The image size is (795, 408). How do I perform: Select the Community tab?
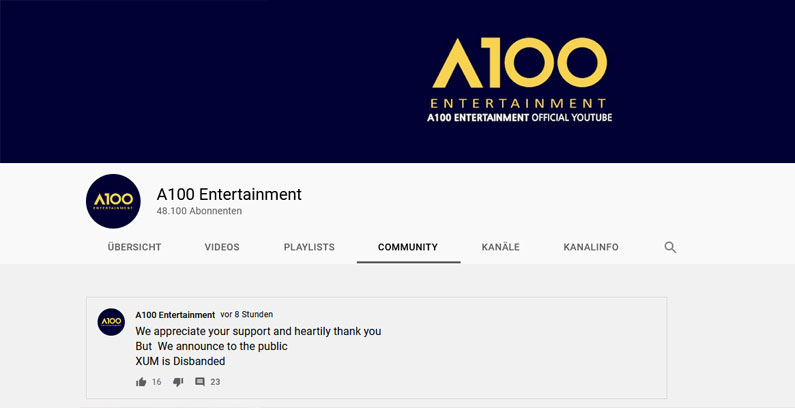[408, 247]
